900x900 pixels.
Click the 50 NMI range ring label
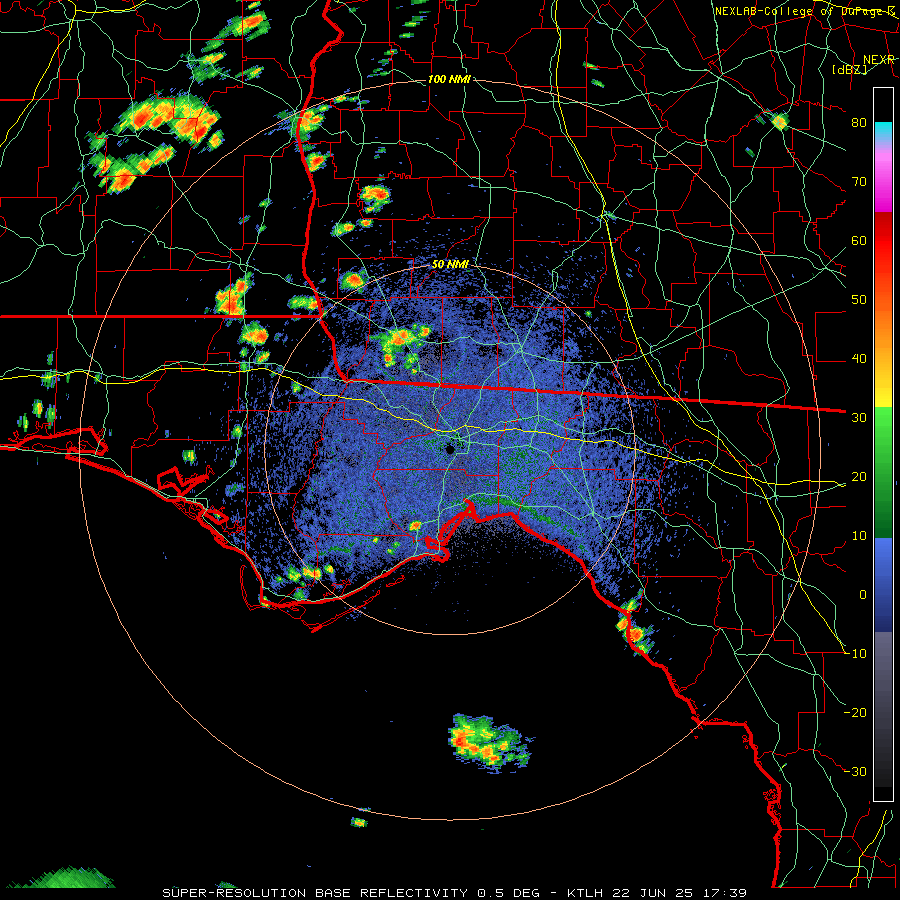pyautogui.click(x=450, y=265)
